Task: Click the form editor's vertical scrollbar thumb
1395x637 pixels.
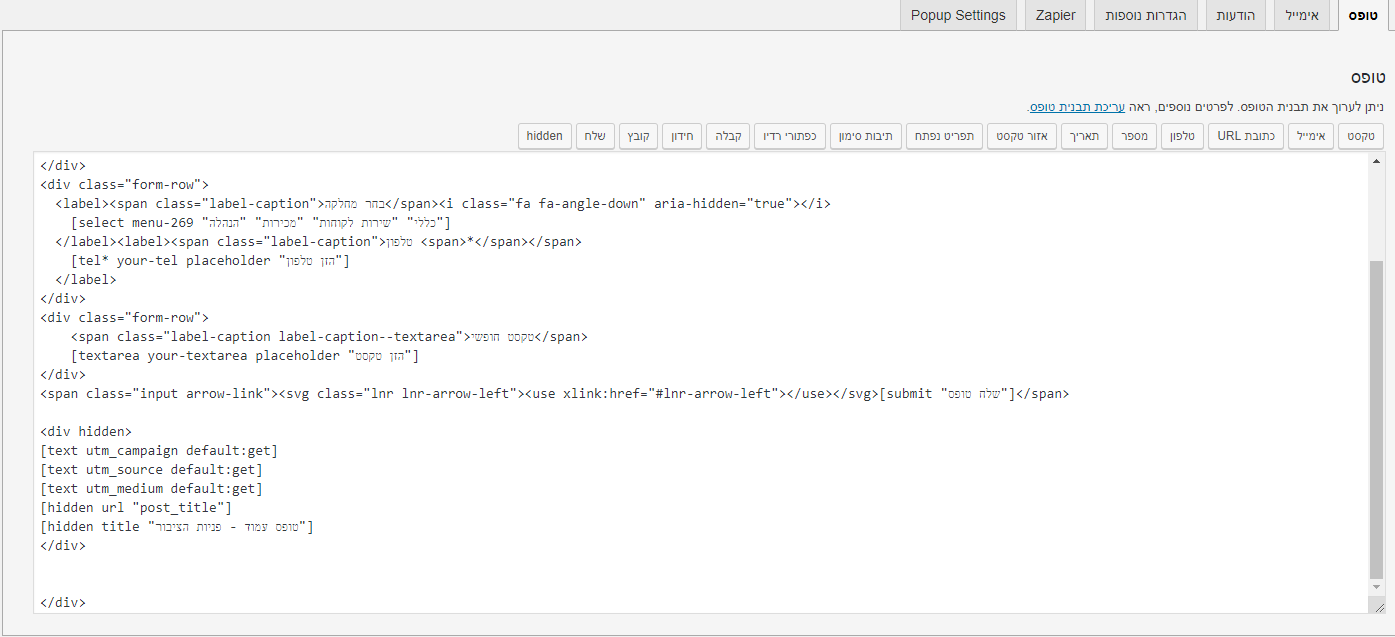Action: pos(1376,418)
